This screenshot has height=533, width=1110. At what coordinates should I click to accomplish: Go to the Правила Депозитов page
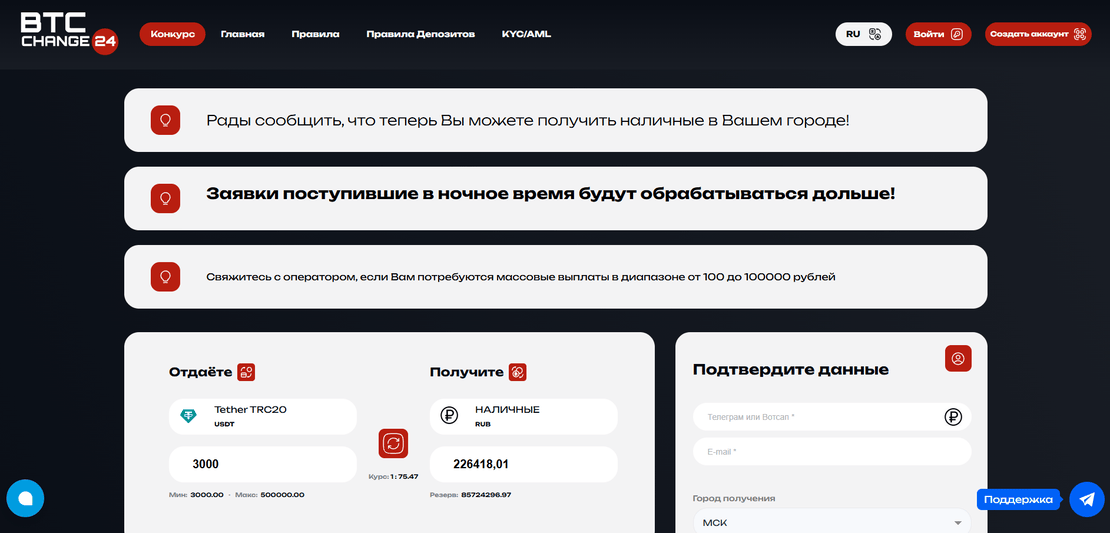(420, 34)
